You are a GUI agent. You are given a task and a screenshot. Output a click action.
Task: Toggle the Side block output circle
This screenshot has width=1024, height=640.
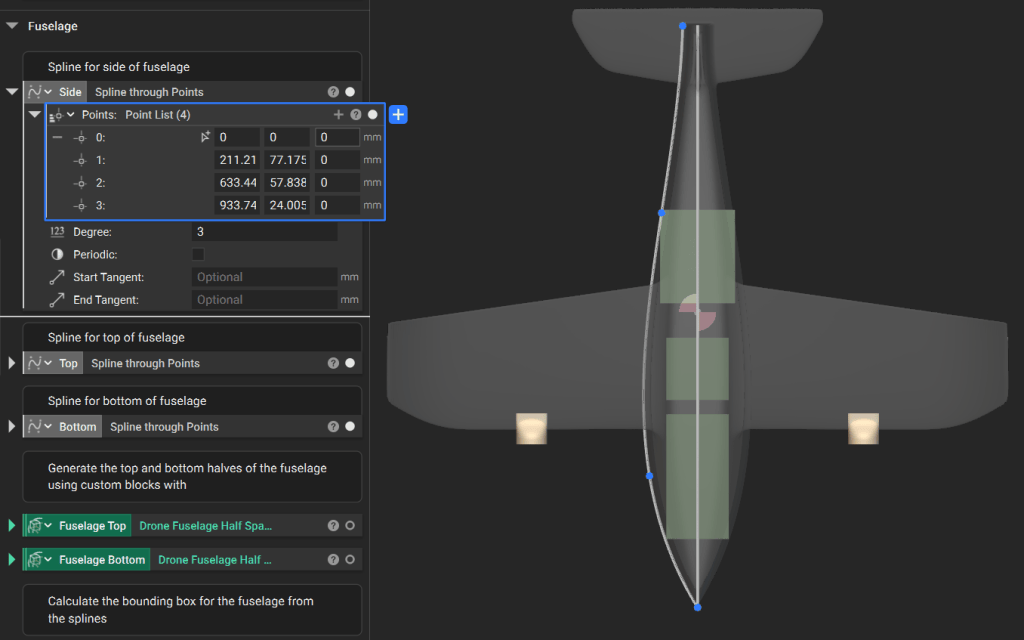click(x=350, y=92)
